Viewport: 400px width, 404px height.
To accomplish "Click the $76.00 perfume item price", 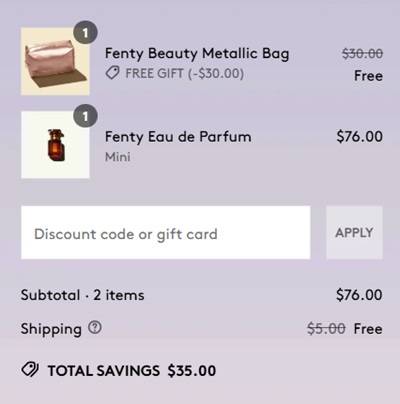I will click(360, 137).
